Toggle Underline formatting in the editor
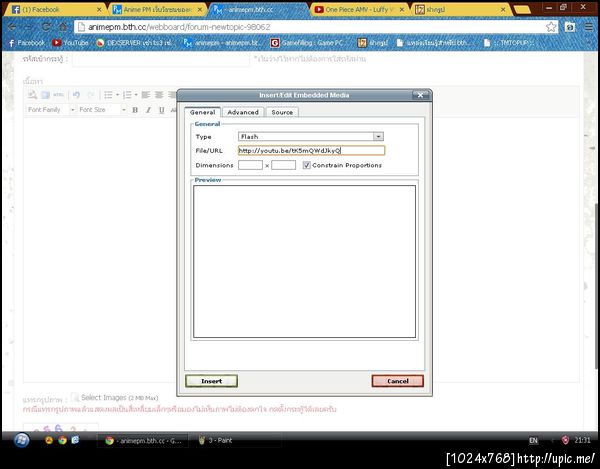Screen dimensions: 600x469 (161, 110)
